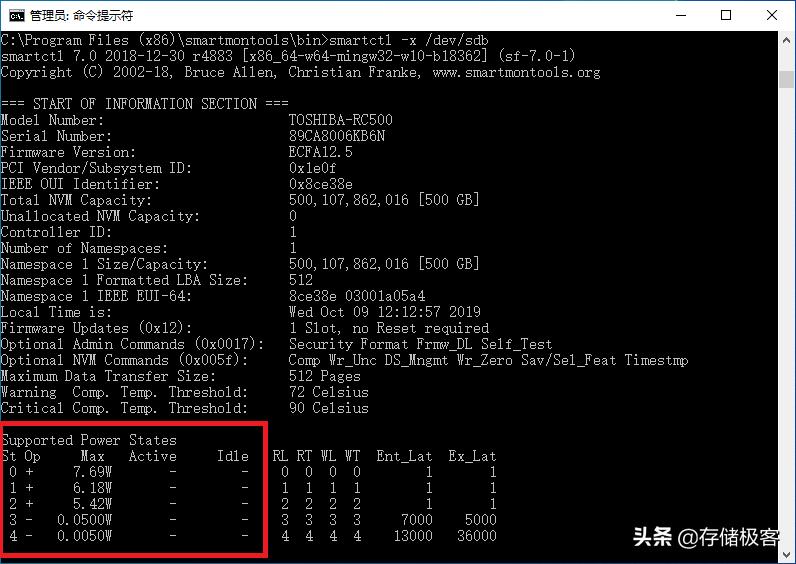Click exit latency value 5000
This screenshot has width=796, height=564.
(x=480, y=520)
